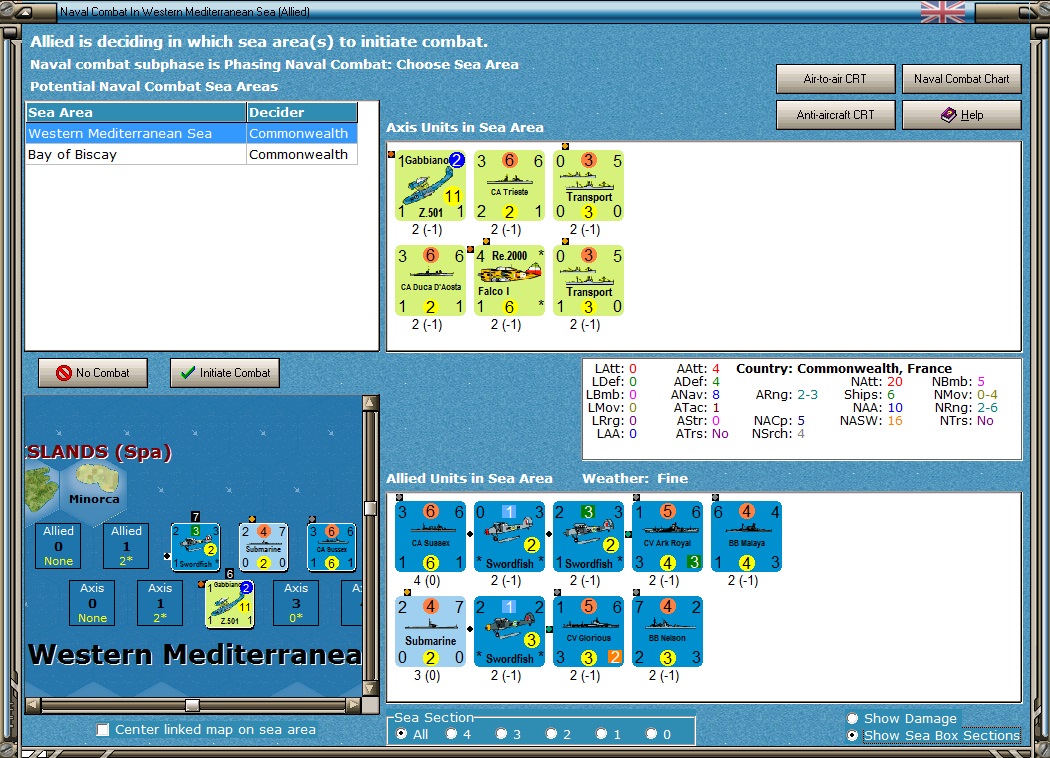Click the No Combat button
Viewport: 1050px width, 758px height.
tap(93, 373)
